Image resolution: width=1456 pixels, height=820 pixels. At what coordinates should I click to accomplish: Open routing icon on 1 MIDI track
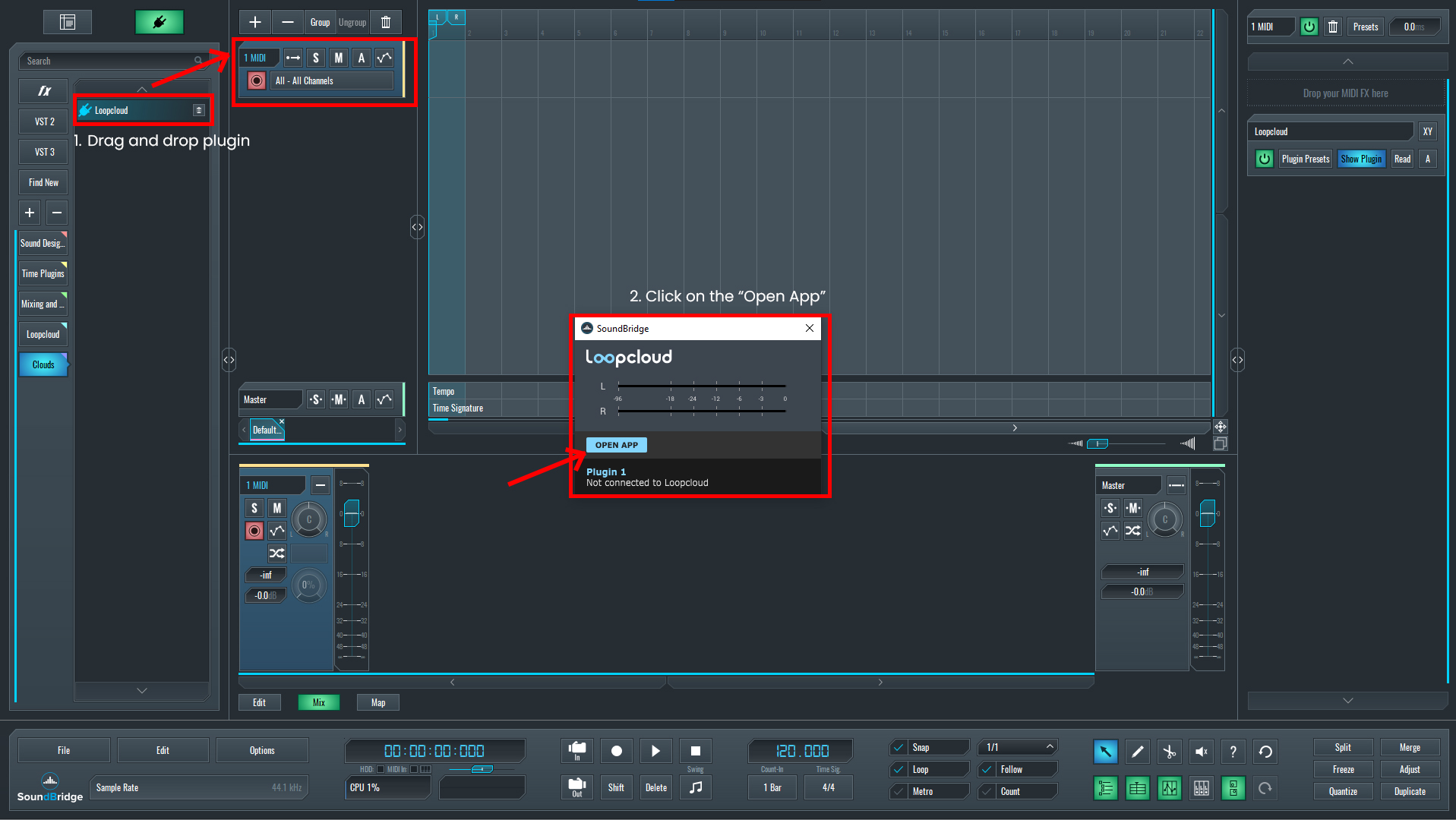pos(293,58)
